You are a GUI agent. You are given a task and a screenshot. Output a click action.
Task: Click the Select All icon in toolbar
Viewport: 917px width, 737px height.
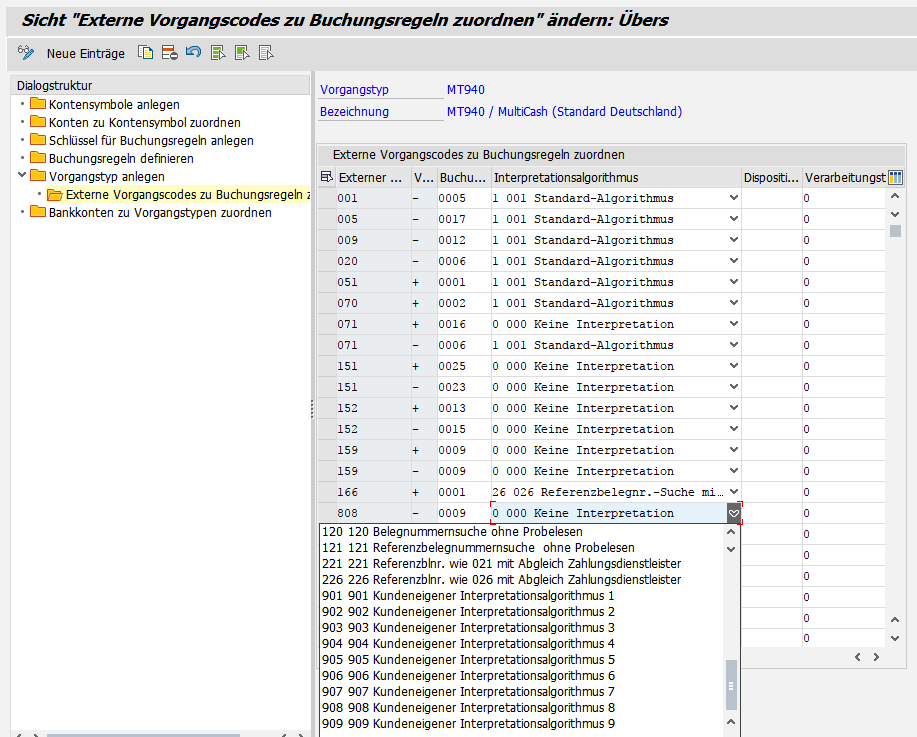(x=218, y=53)
